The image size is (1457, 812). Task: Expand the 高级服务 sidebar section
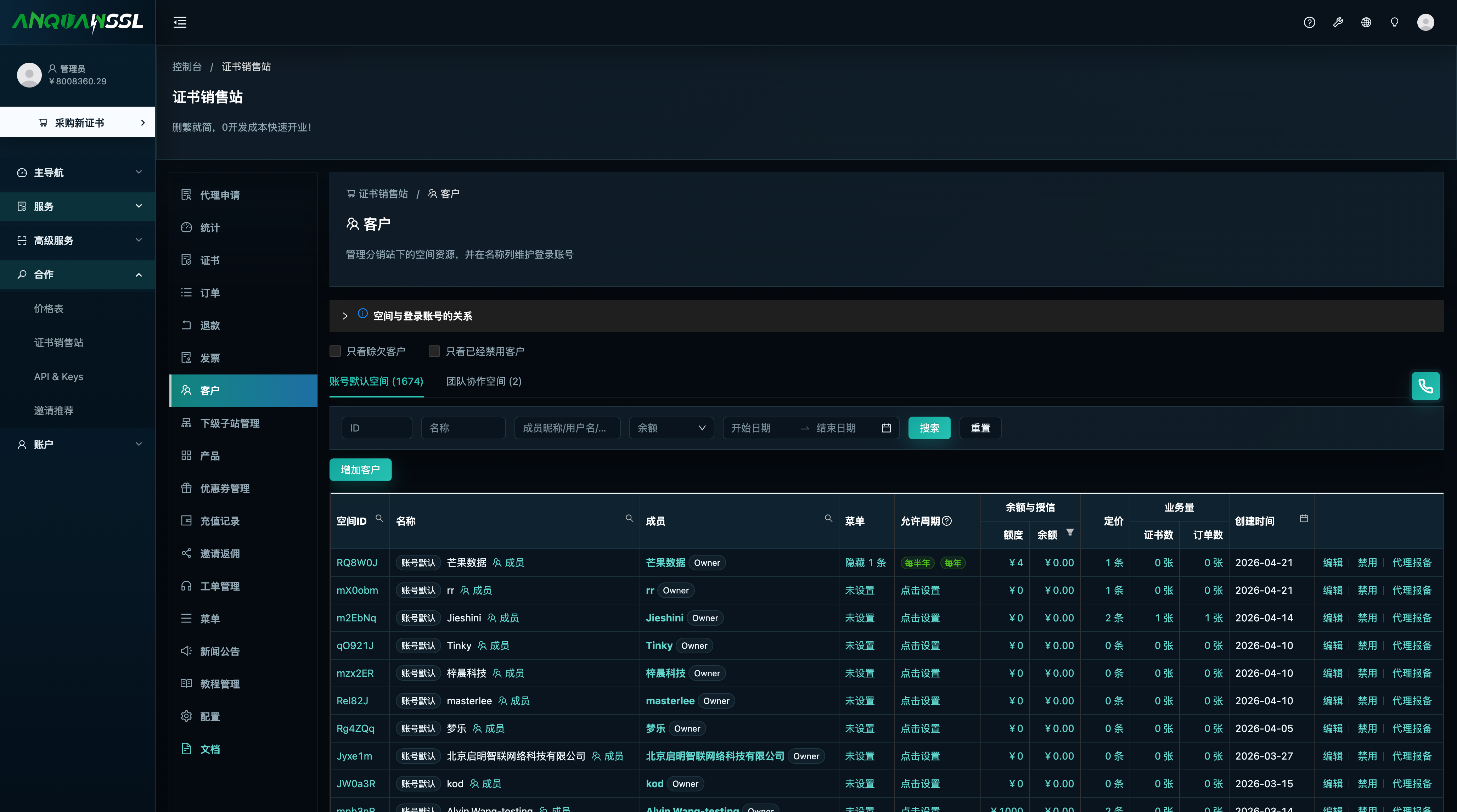click(x=78, y=240)
